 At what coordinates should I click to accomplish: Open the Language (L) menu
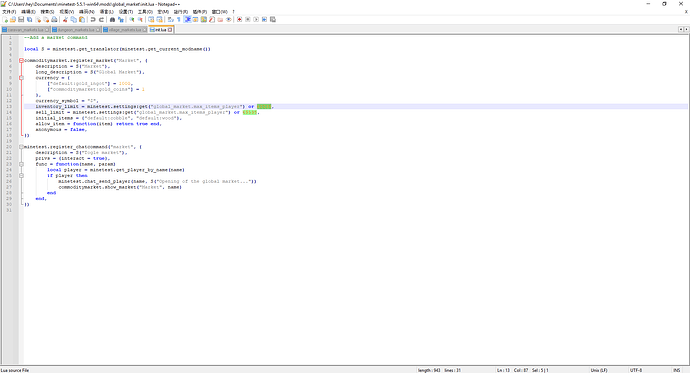click(x=106, y=11)
